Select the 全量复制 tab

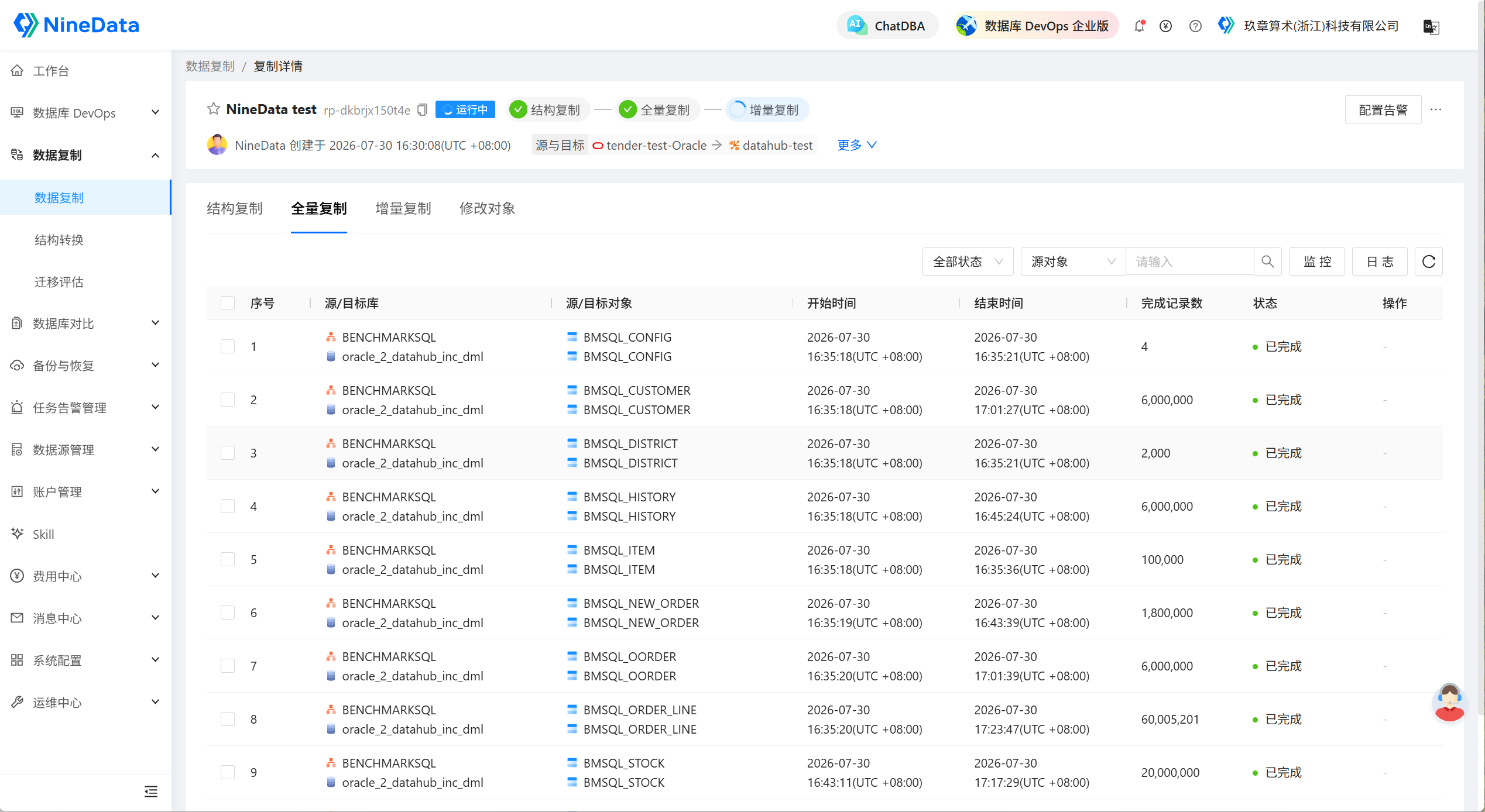[x=319, y=208]
